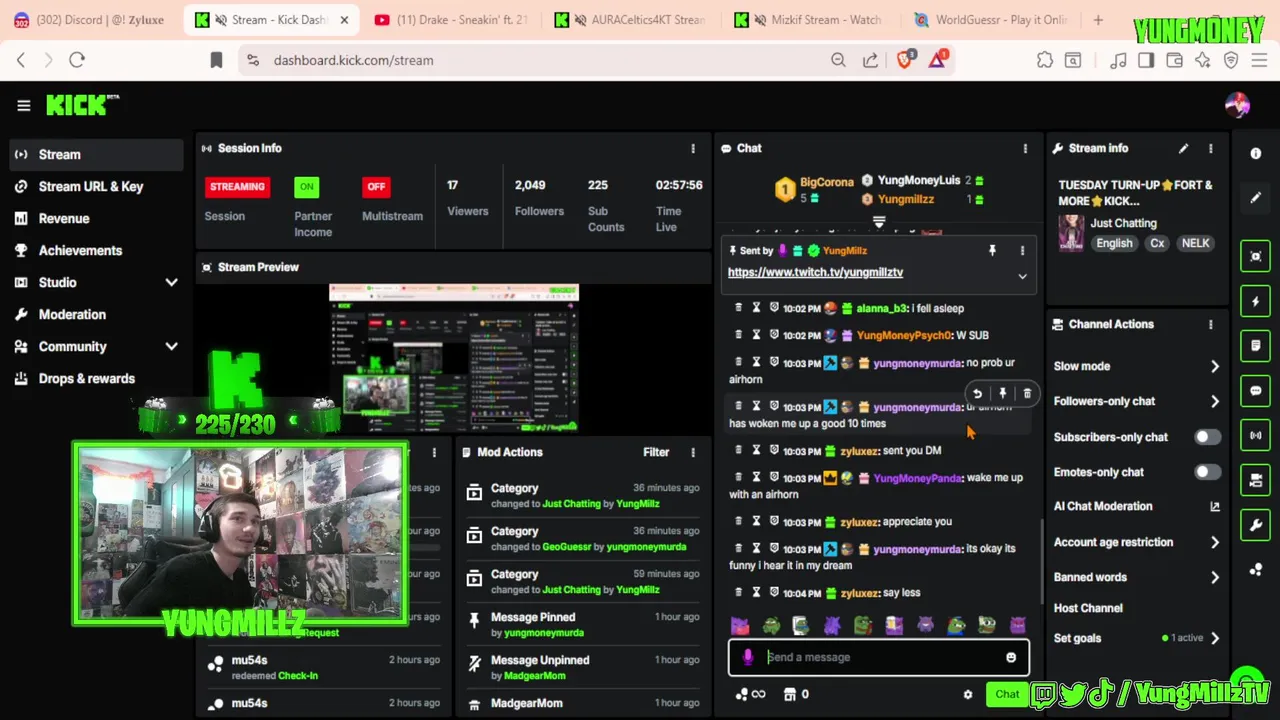This screenshot has width=1280, height=720.
Task: Toggle chat bubble widget in right sidebar
Action: tap(1256, 391)
